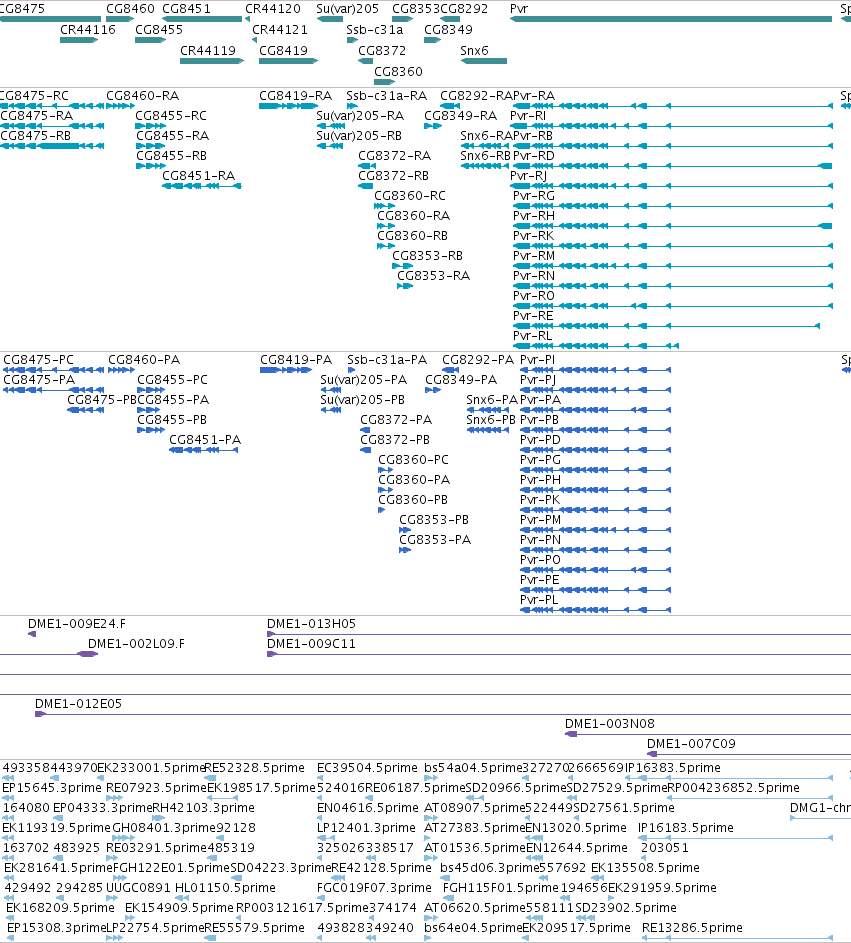Screen dimensions: 851x943
Task: Select transcript CG8455-RC
Action: [x=150, y=126]
